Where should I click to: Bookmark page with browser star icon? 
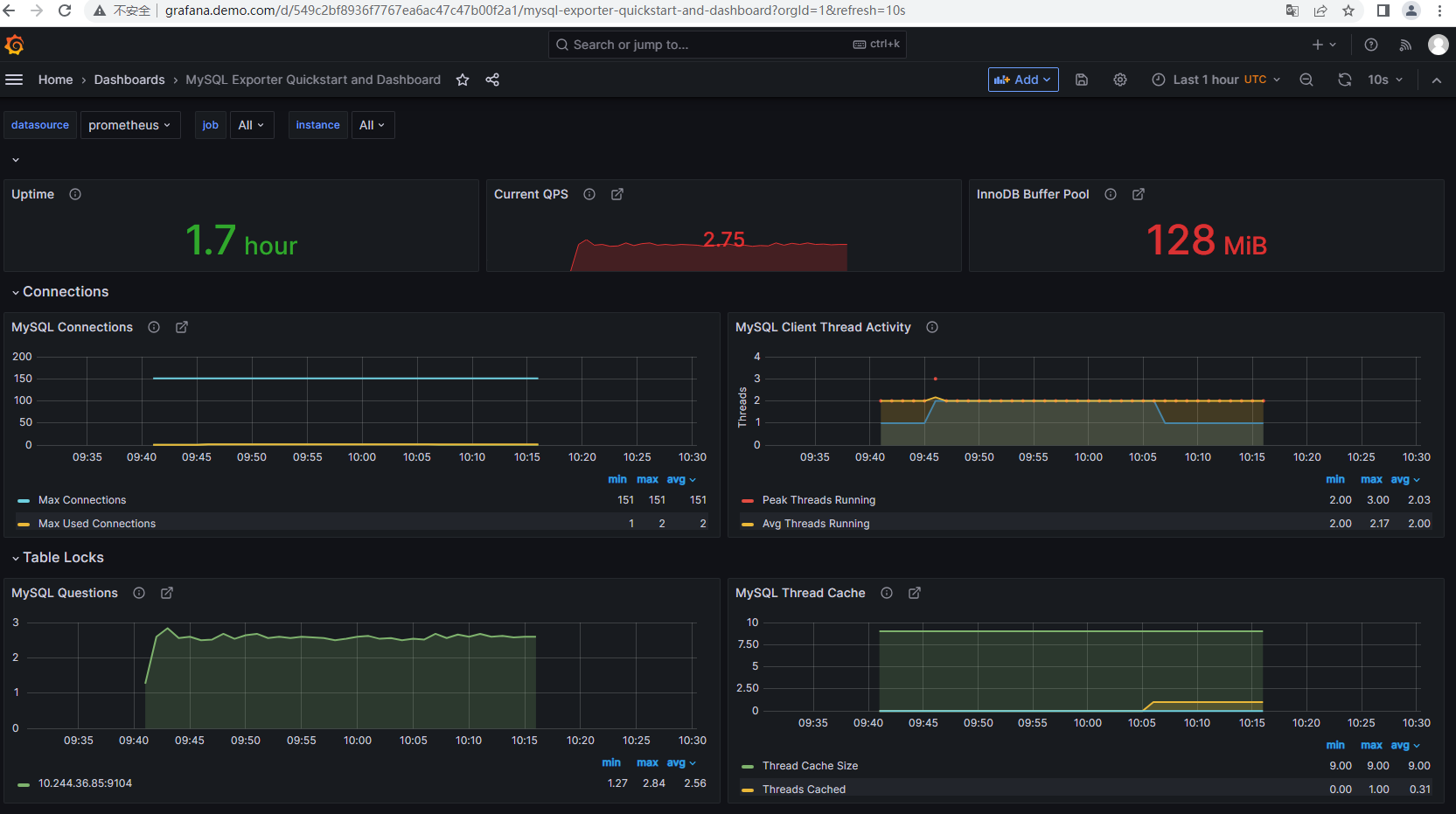click(x=1348, y=10)
